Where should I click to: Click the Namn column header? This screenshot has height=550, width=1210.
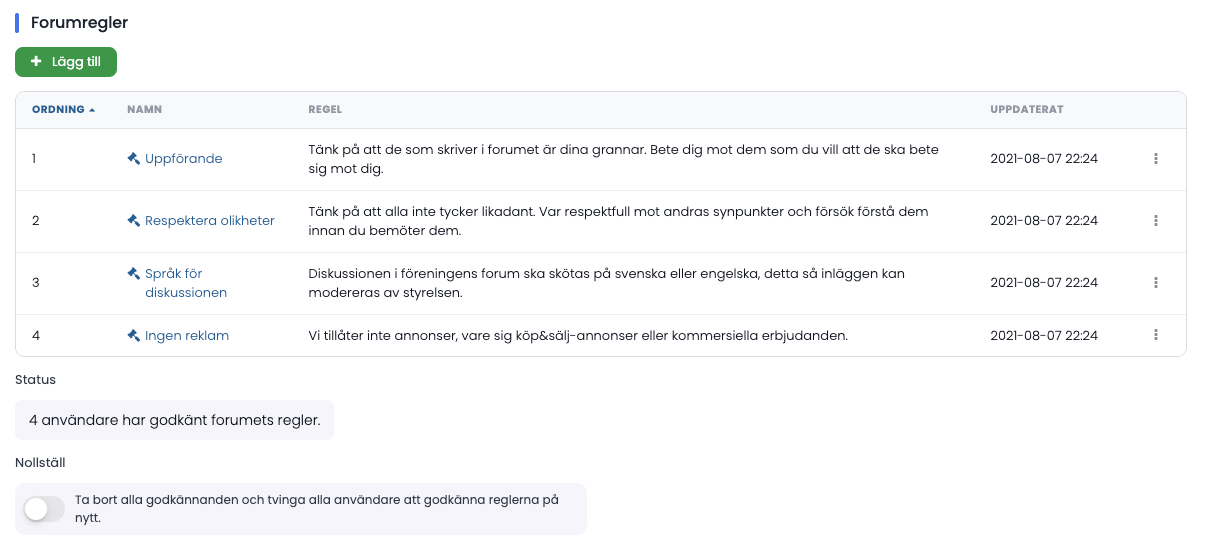[x=145, y=110]
